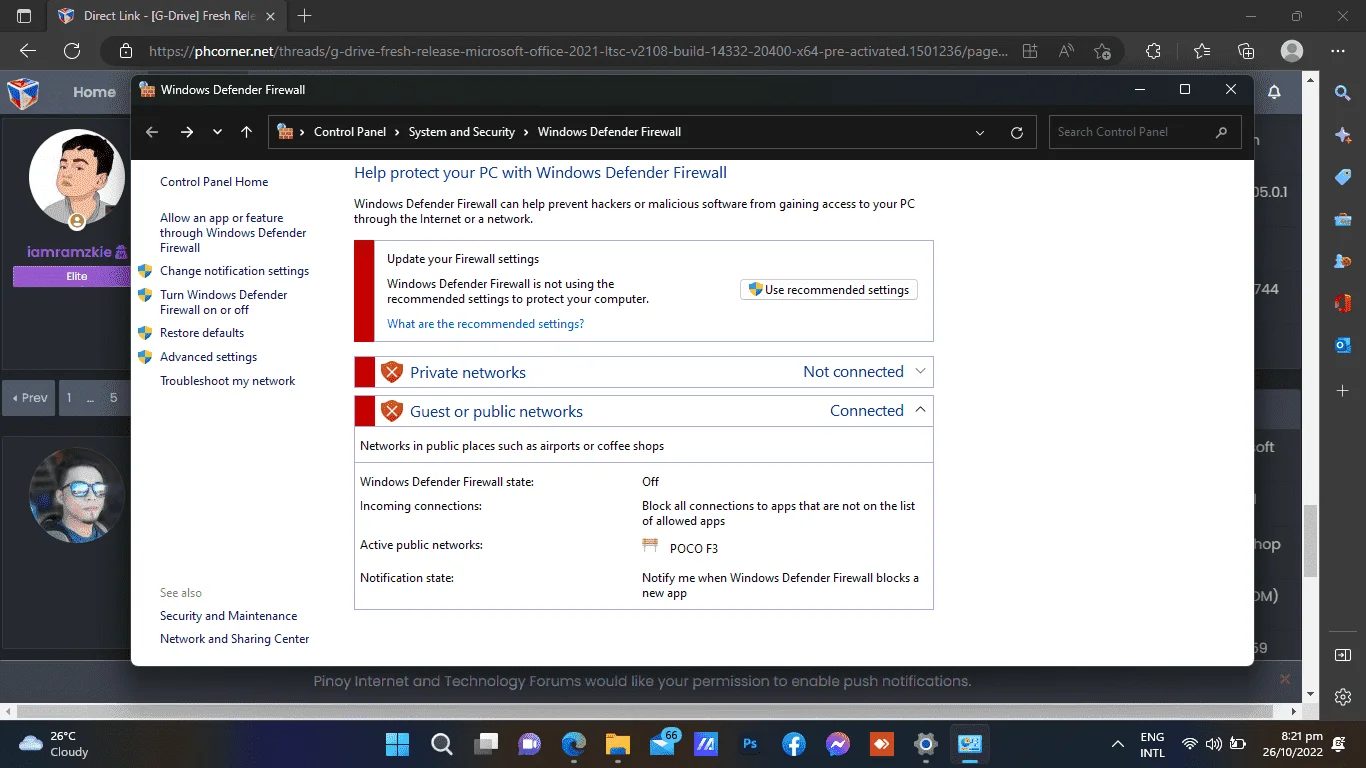Open Turn Windows Defender Firewall on or off
The height and width of the screenshot is (768, 1366).
click(223, 302)
